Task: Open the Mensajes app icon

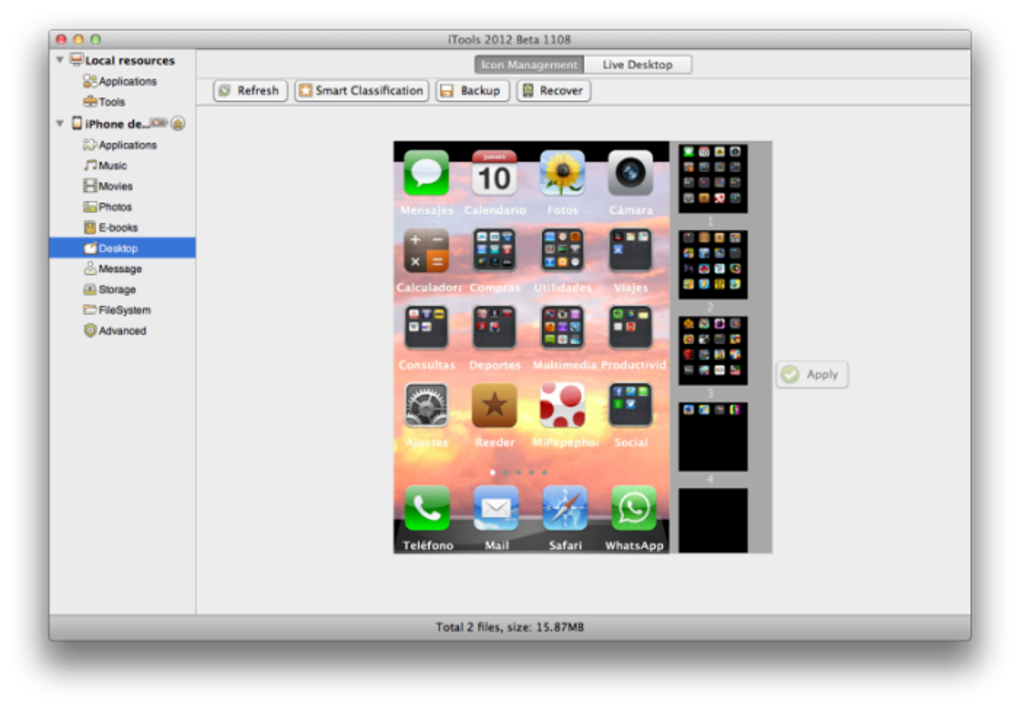Action: [426, 173]
